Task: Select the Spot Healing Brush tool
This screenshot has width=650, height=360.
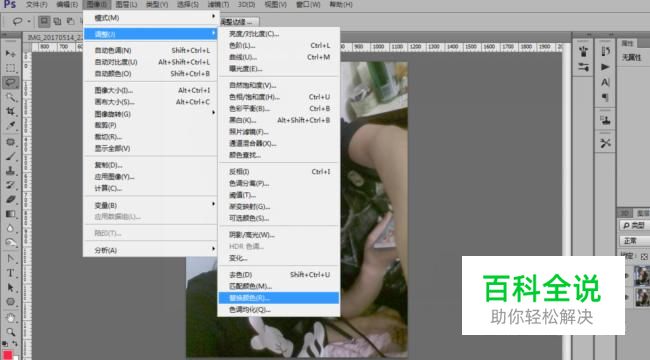Action: (x=10, y=142)
